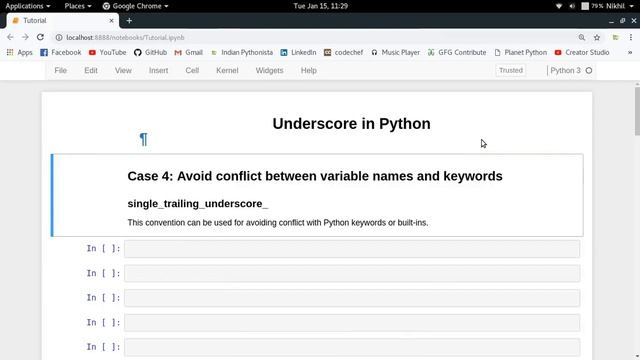The height and width of the screenshot is (360, 640).
Task: Open the Music Player bookmark
Action: (x=395, y=52)
